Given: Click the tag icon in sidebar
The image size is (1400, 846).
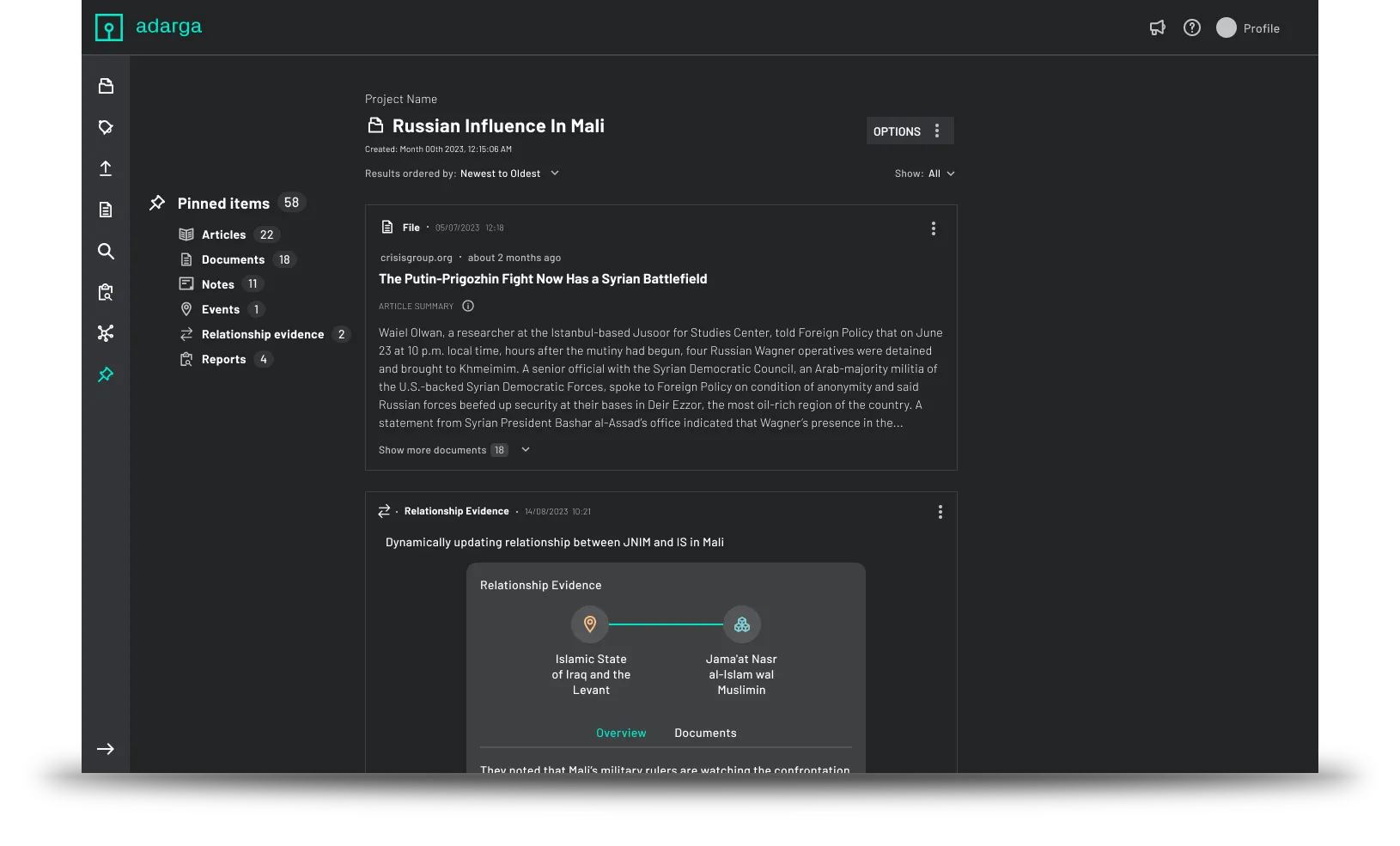Looking at the screenshot, I should point(106,127).
